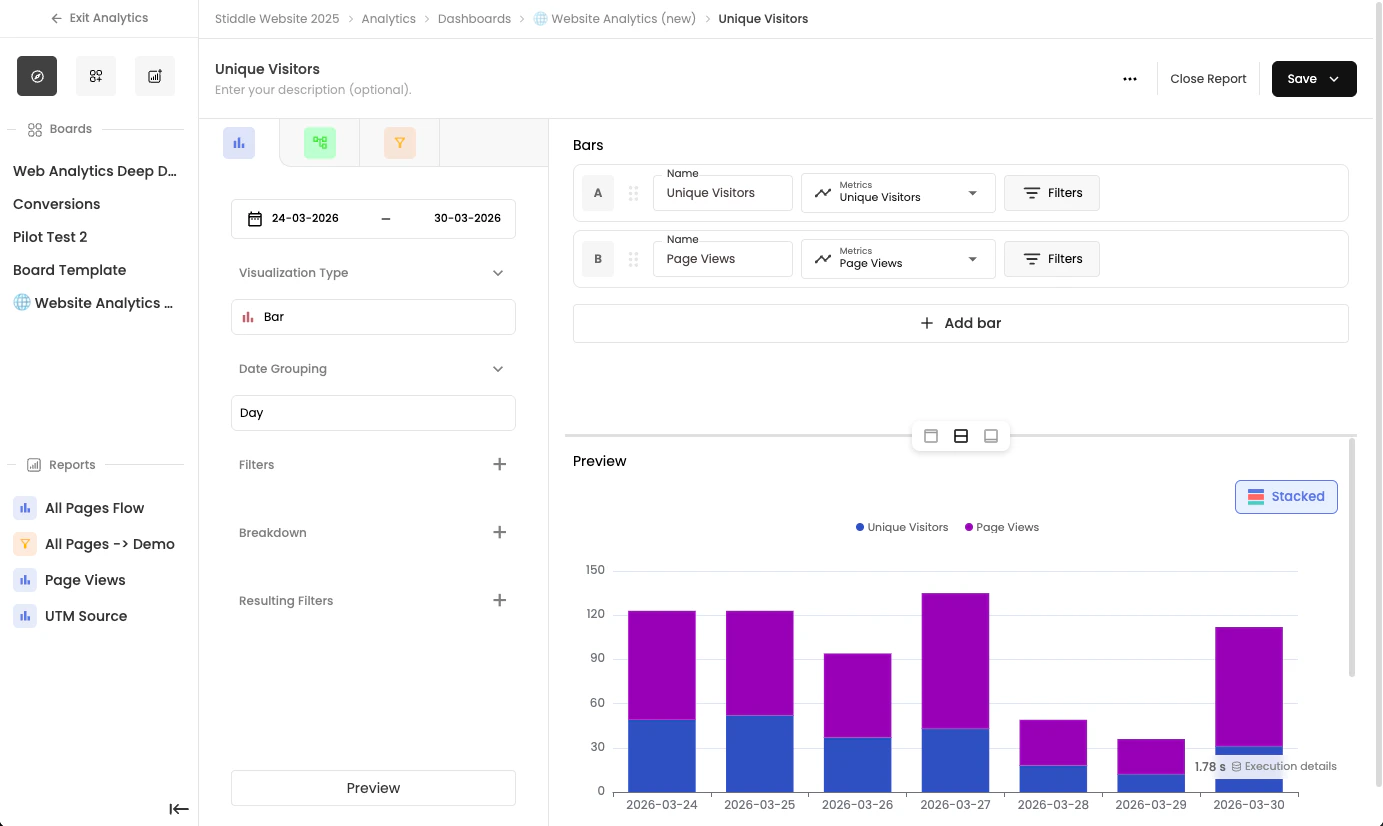Click the 2026-03-27 Page Views purple bar segment
Image resolution: width=1383 pixels, height=826 pixels.
click(955, 660)
